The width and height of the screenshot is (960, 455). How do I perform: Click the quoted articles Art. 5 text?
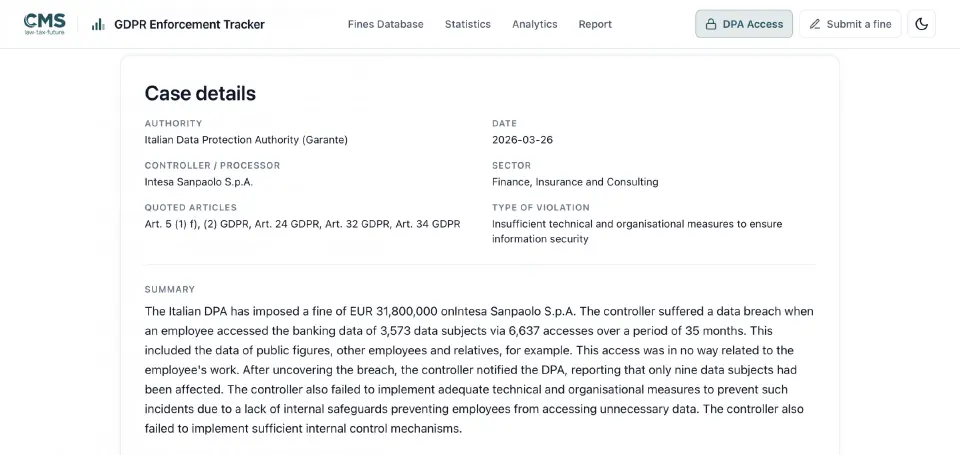click(x=302, y=224)
